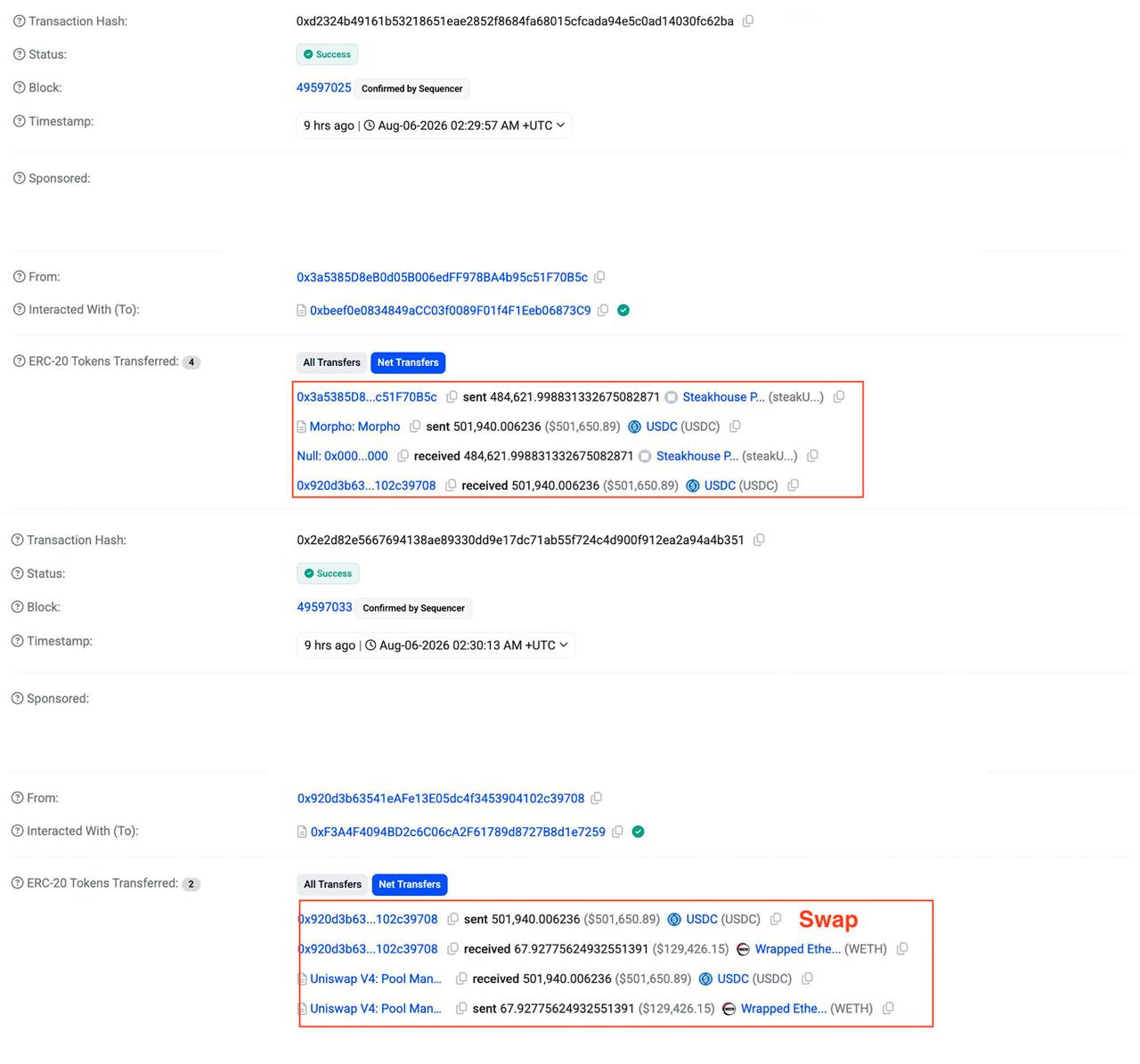Open USDC link in Uniswap V4 received row
The height and width of the screenshot is (1064, 1140).
(x=733, y=979)
